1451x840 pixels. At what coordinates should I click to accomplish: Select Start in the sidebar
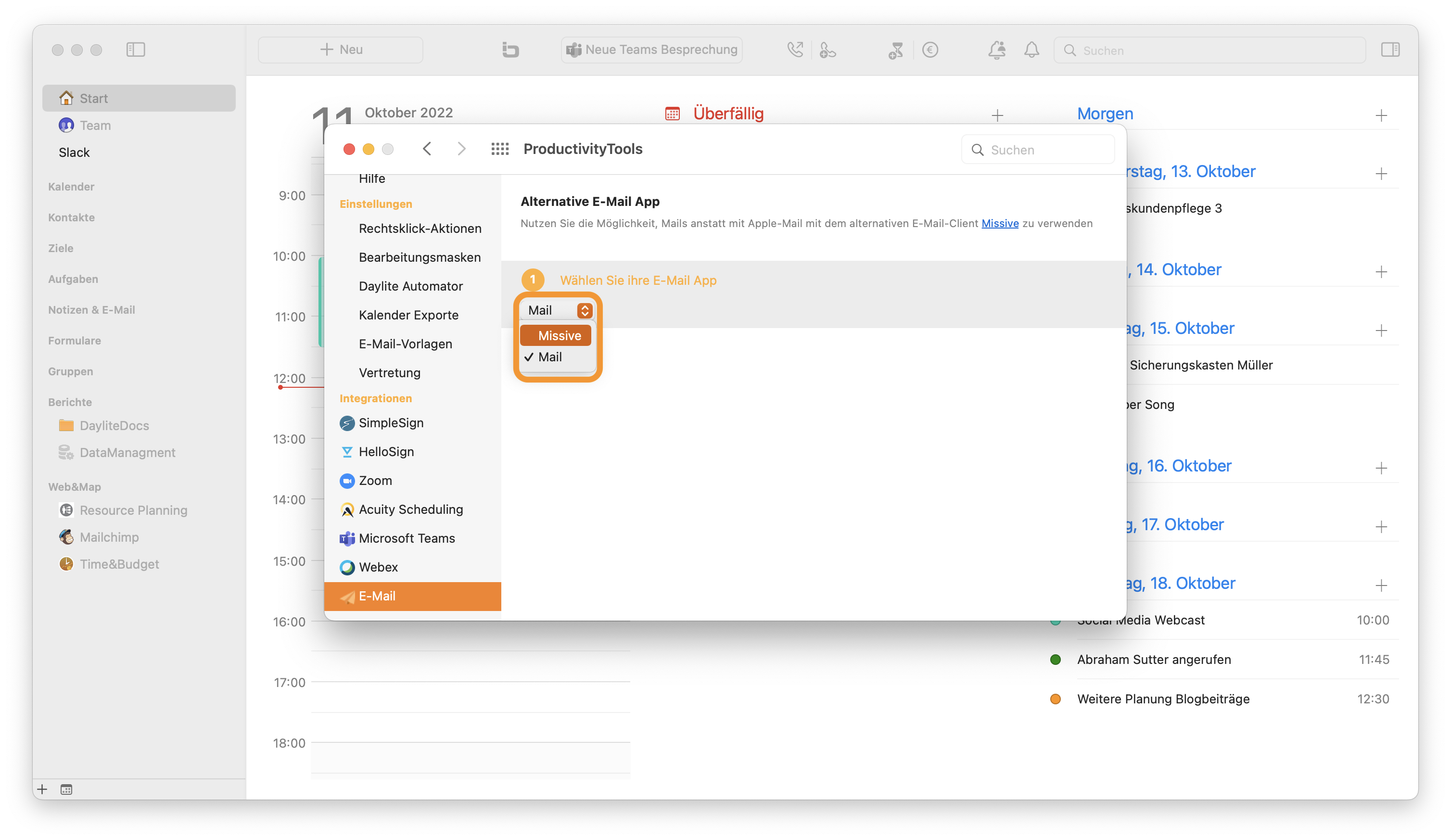point(139,99)
